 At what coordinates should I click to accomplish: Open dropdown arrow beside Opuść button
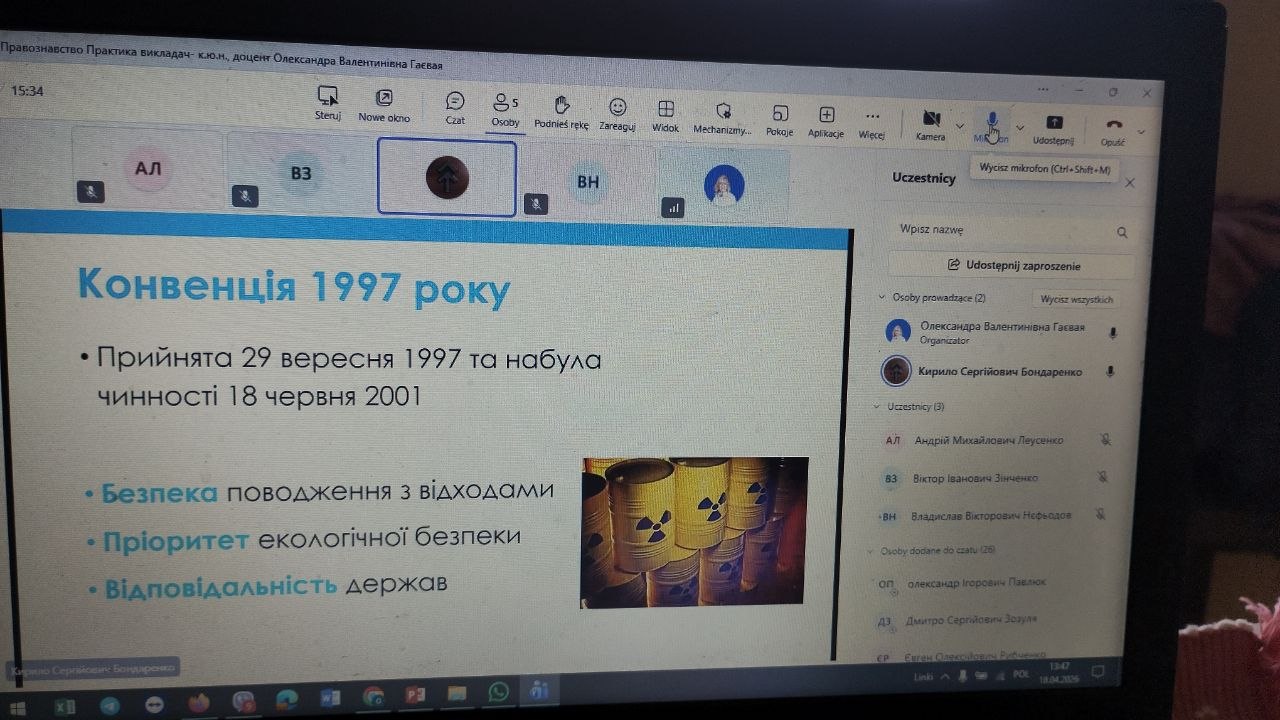[x=1141, y=131]
